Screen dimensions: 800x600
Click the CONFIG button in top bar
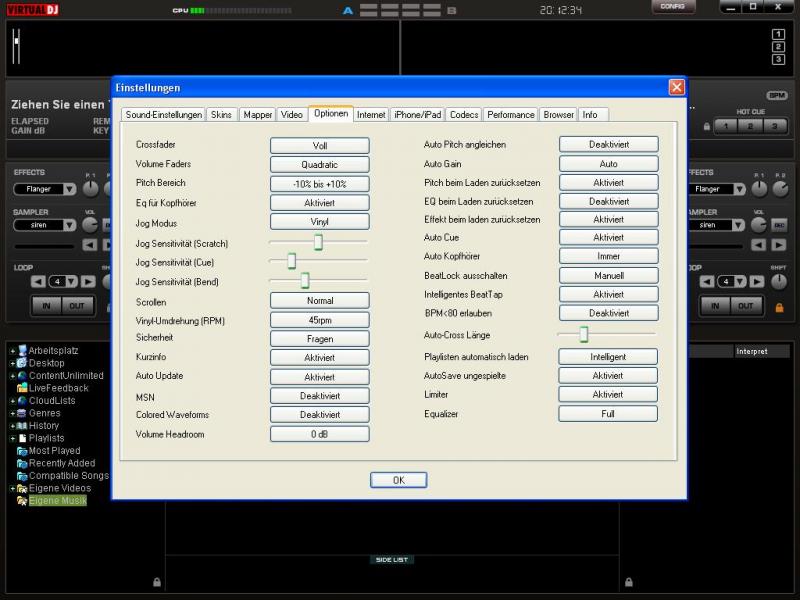click(673, 7)
